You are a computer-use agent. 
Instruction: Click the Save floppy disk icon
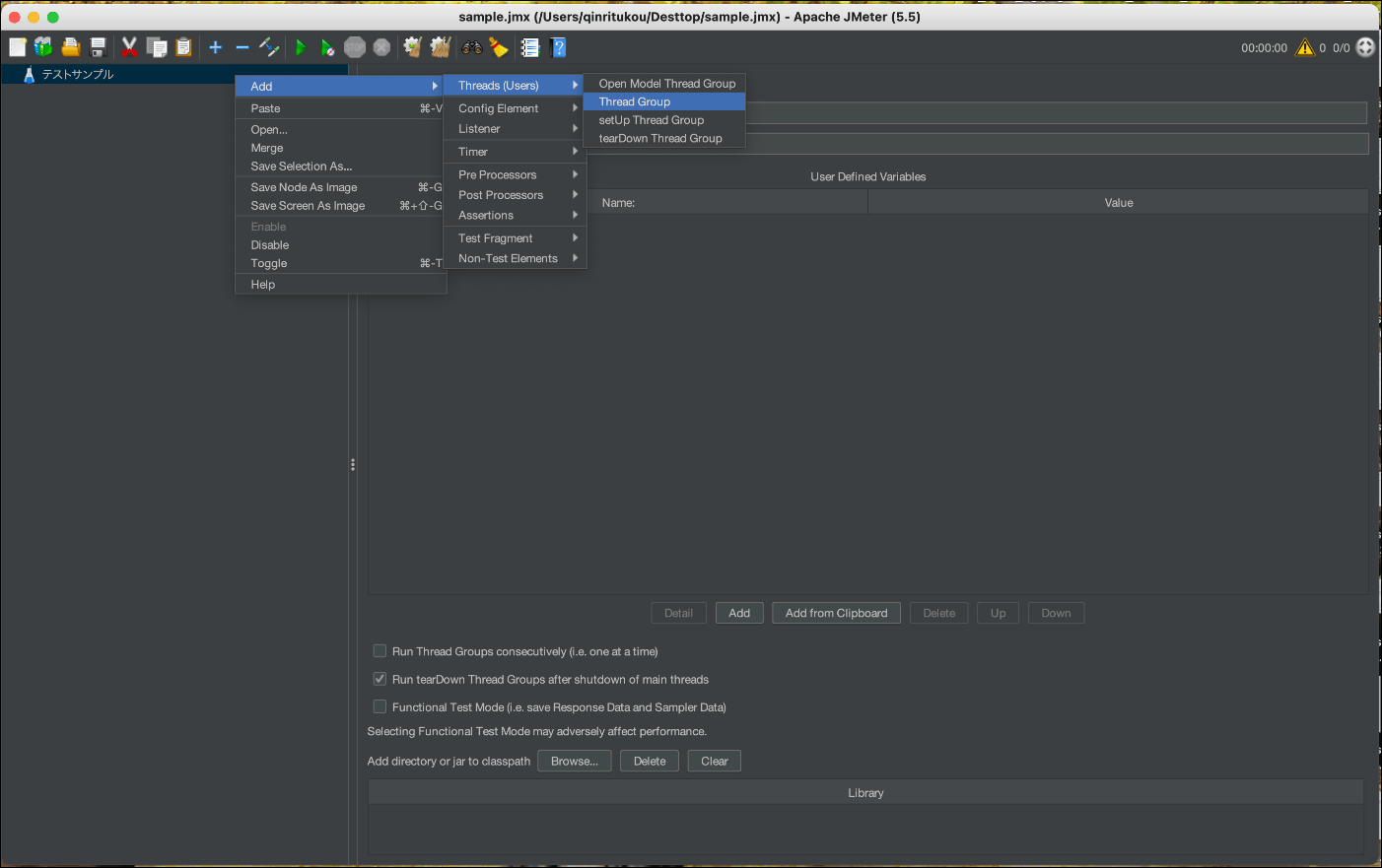coord(98,47)
